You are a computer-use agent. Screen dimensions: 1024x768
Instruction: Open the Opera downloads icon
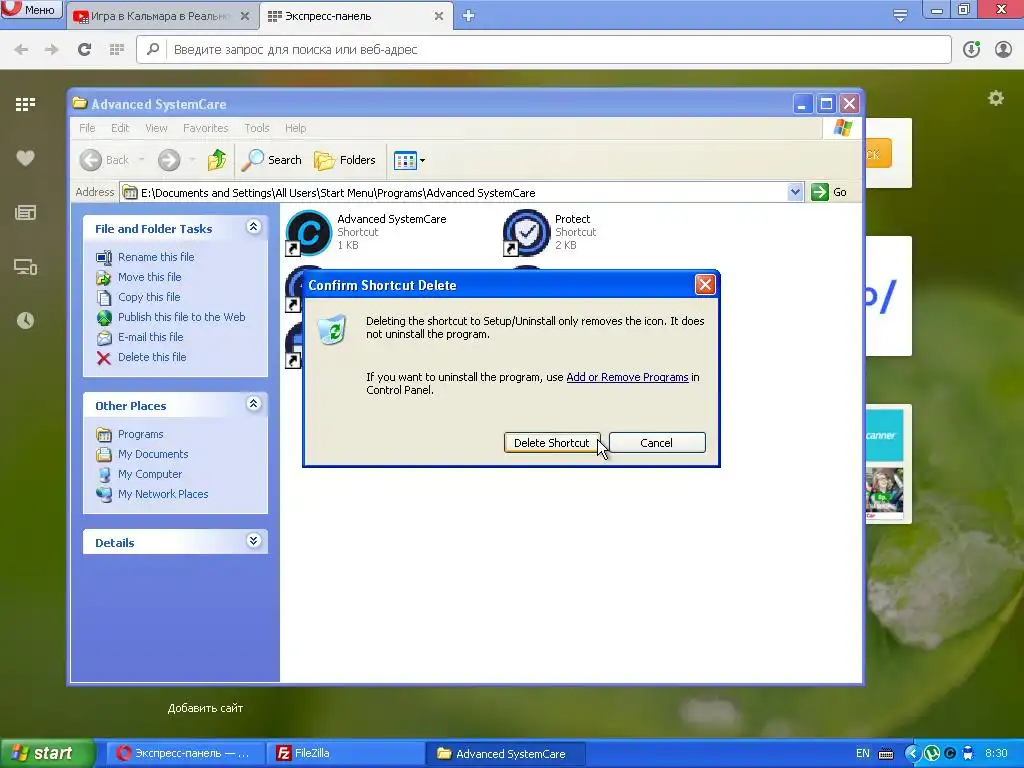971,49
